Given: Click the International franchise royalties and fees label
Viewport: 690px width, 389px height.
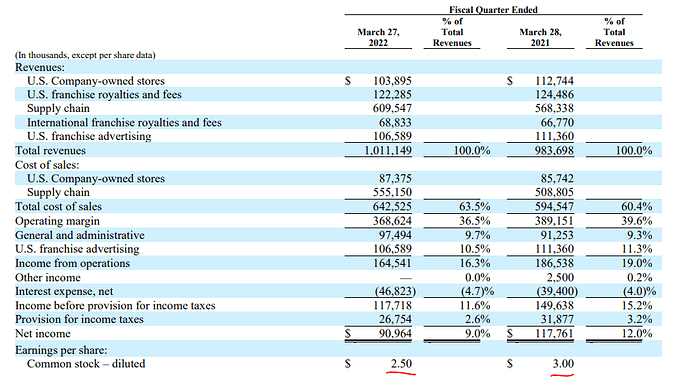Looking at the screenshot, I should point(124,122).
